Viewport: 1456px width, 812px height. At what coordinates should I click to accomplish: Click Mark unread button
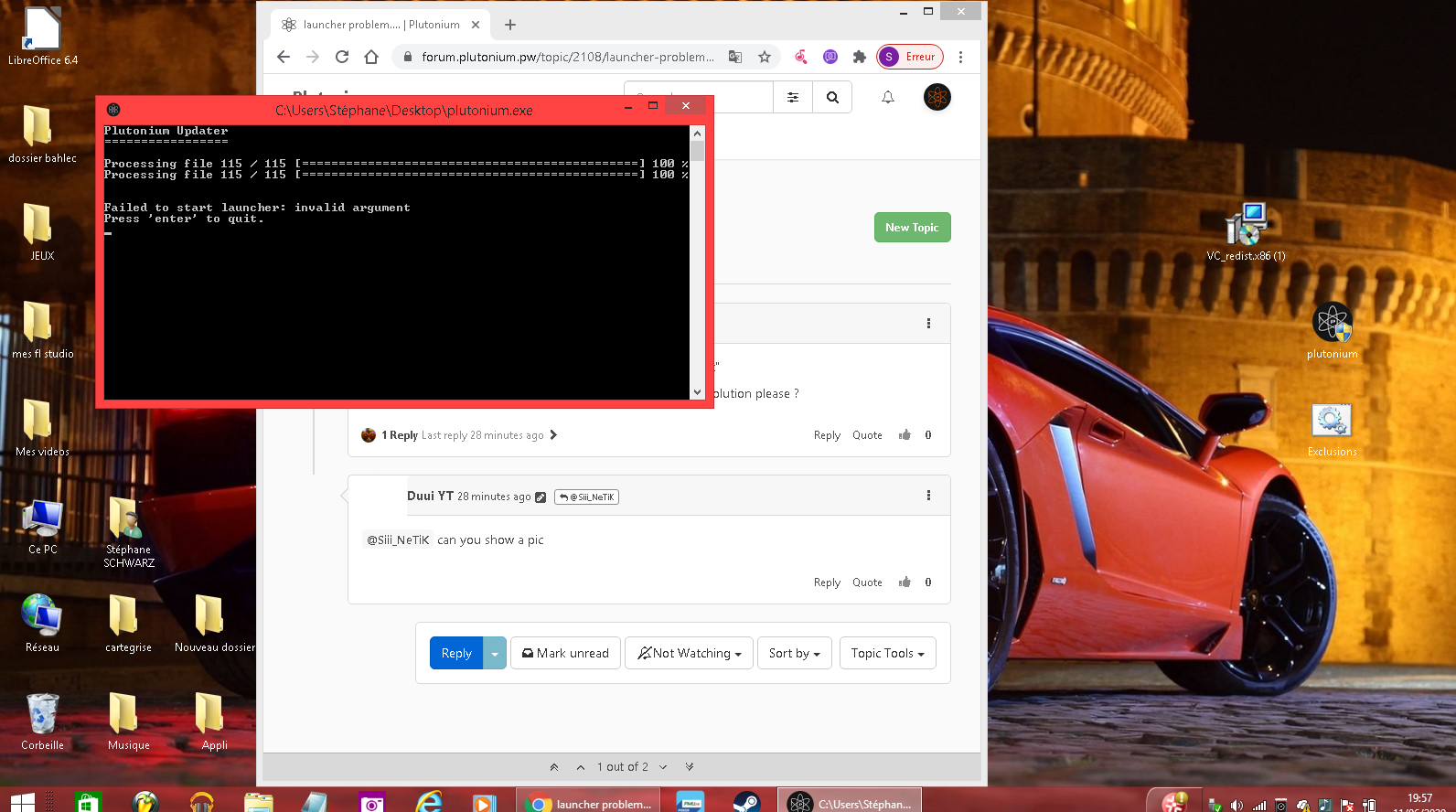pos(565,653)
